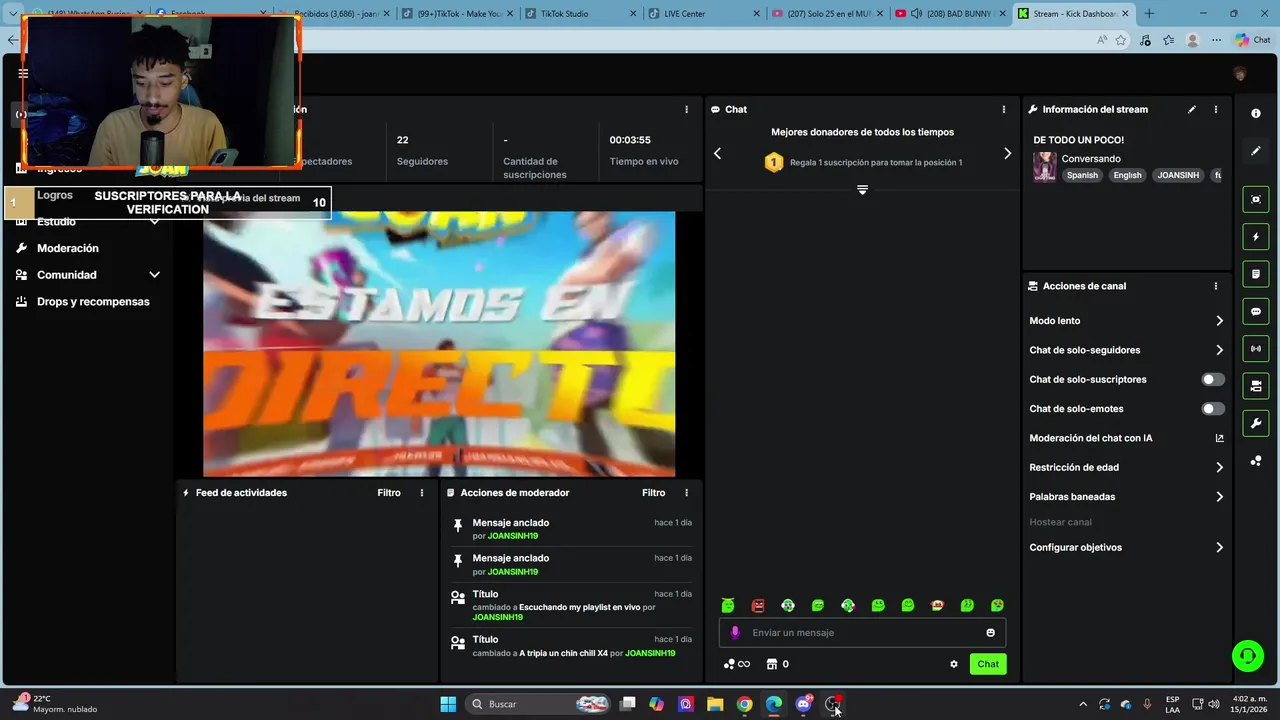Open three-dot menu of Acciones de moderador

(686, 493)
